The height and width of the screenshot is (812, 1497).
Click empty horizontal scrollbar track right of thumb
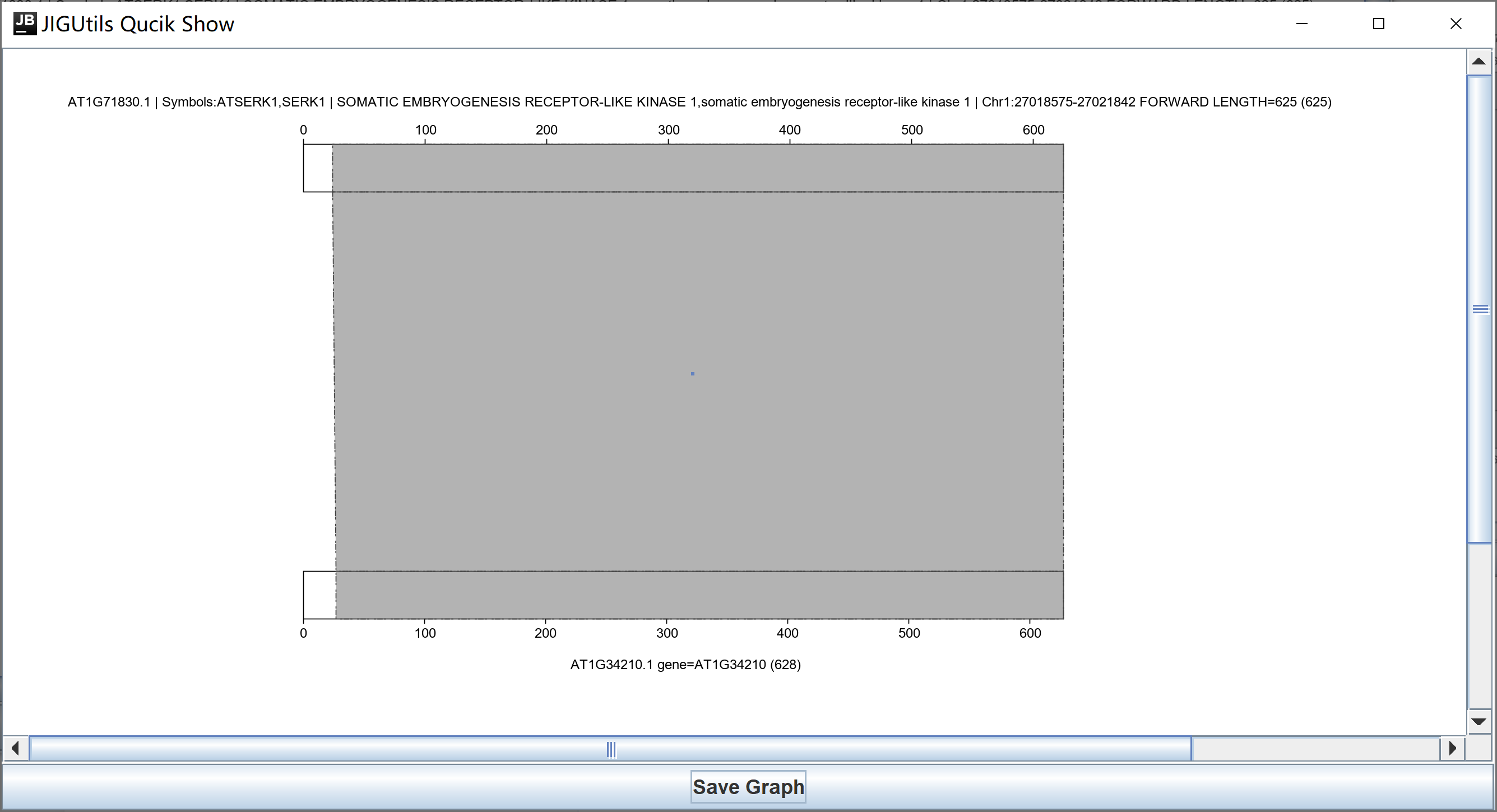[1313, 749]
